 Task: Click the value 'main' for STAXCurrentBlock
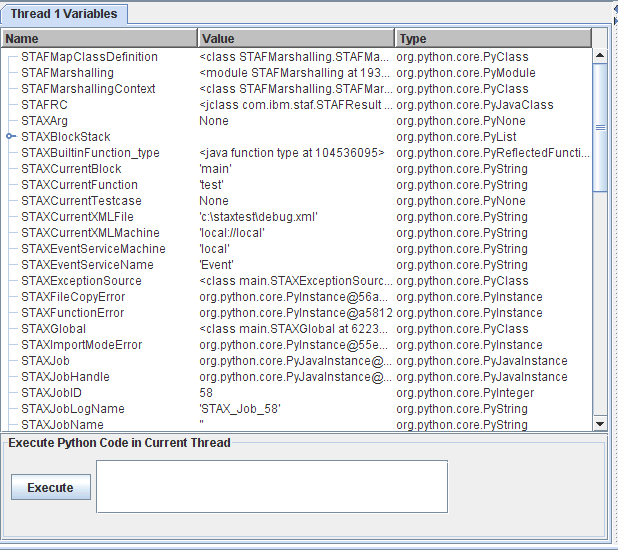(x=216, y=169)
